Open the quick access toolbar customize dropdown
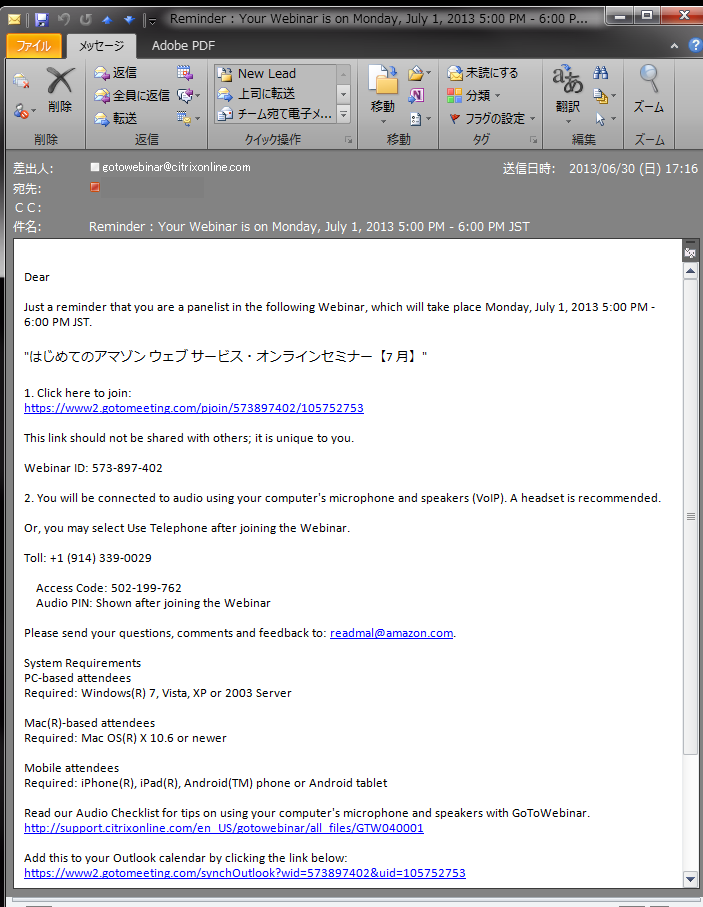The image size is (703, 907). coord(152,21)
